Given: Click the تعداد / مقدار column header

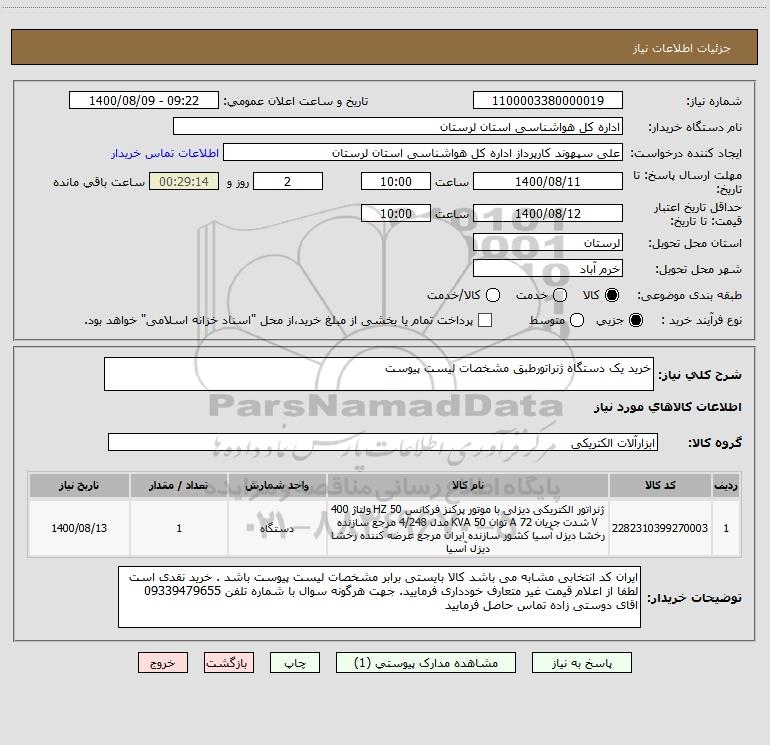Looking at the screenshot, I should click(x=179, y=485).
